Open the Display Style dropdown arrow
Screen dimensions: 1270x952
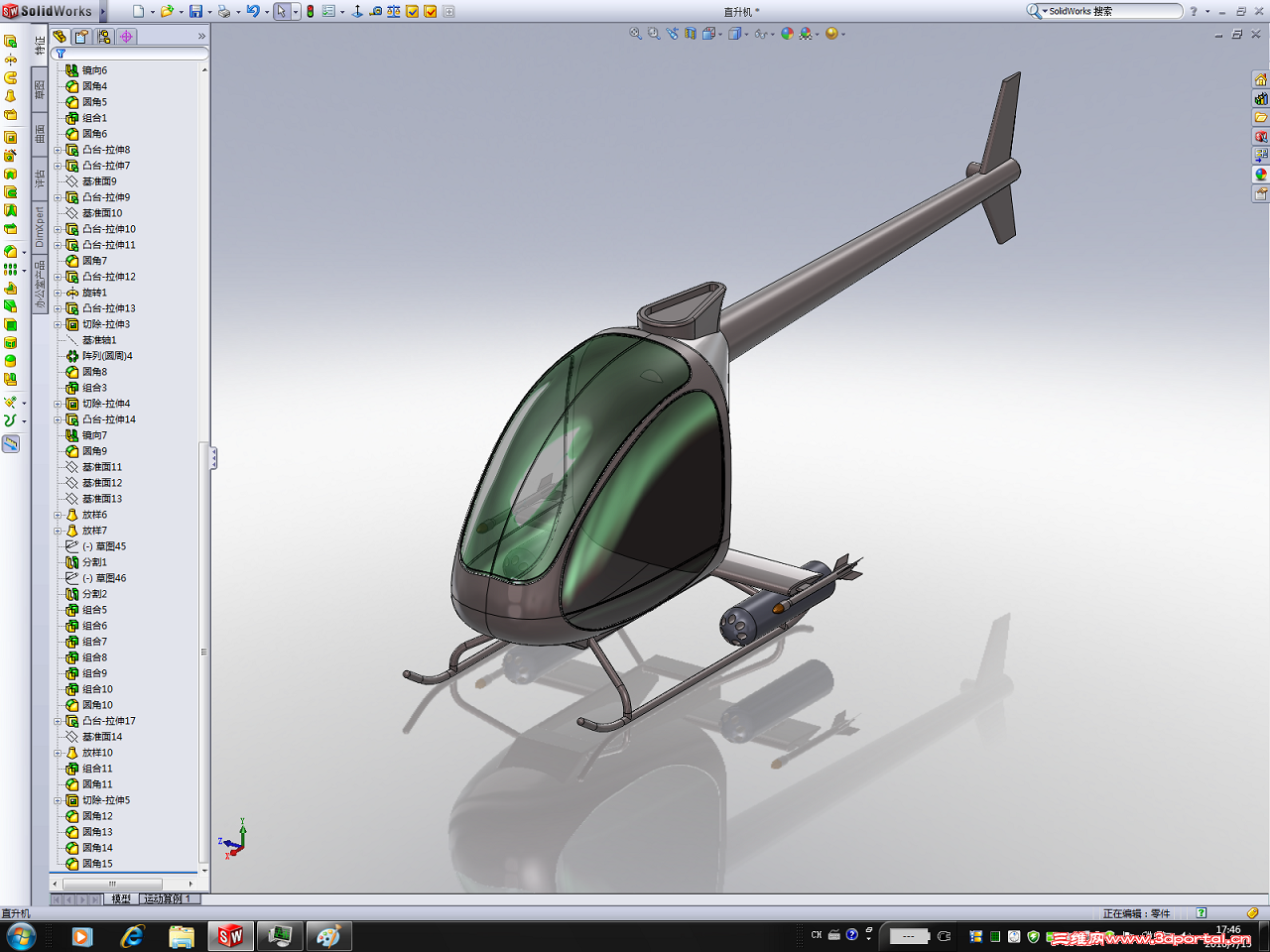click(746, 34)
